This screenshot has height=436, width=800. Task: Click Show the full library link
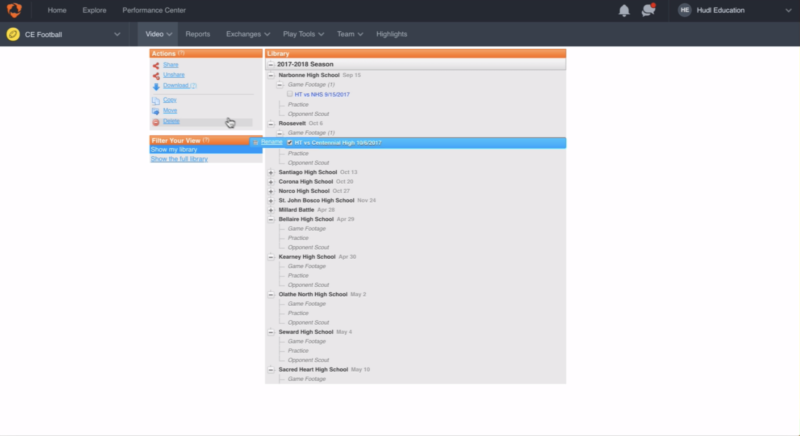tap(179, 159)
